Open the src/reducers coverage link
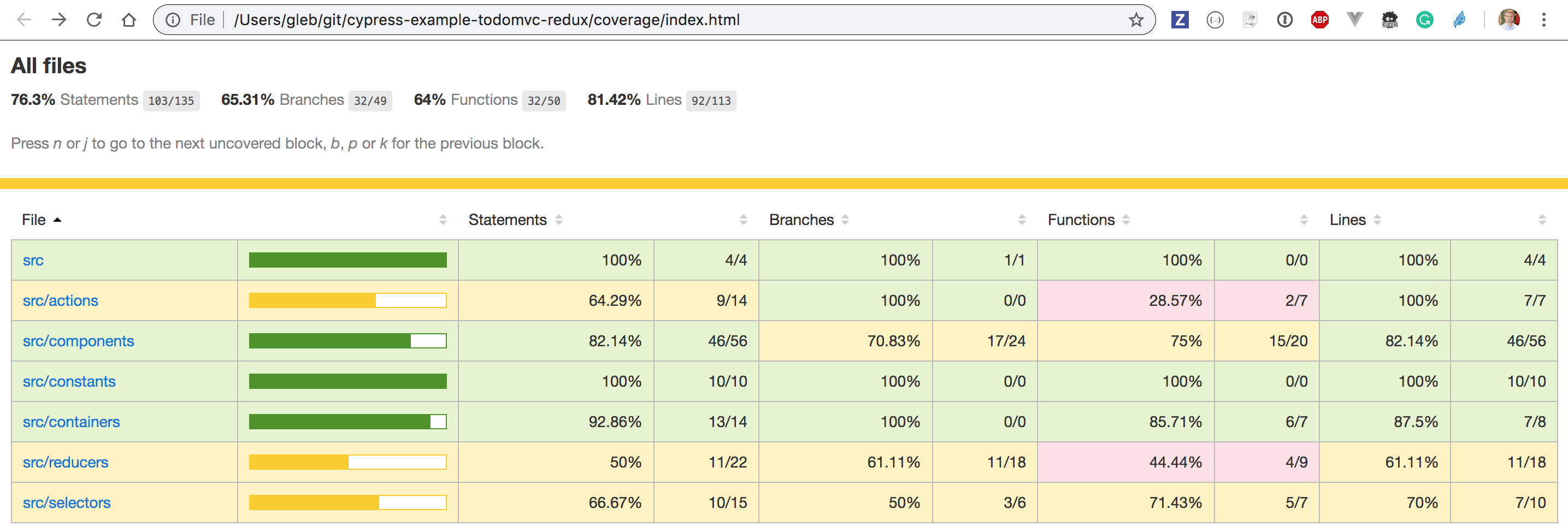 click(65, 463)
